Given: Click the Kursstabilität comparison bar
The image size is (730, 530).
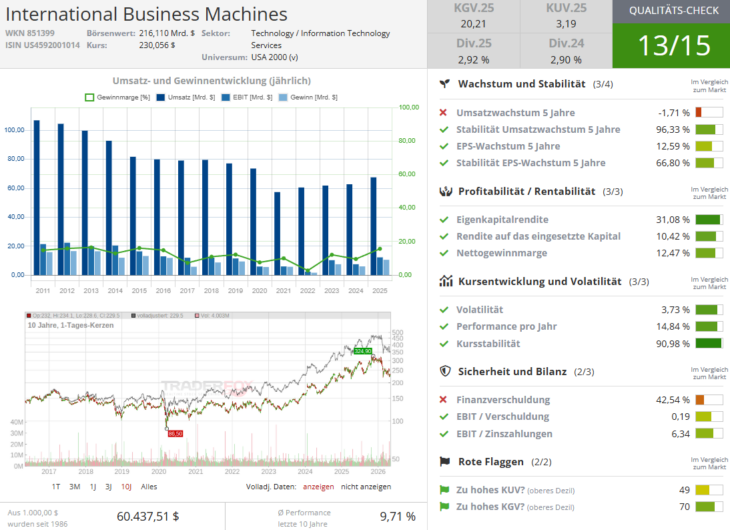Looking at the screenshot, I should 709,344.
